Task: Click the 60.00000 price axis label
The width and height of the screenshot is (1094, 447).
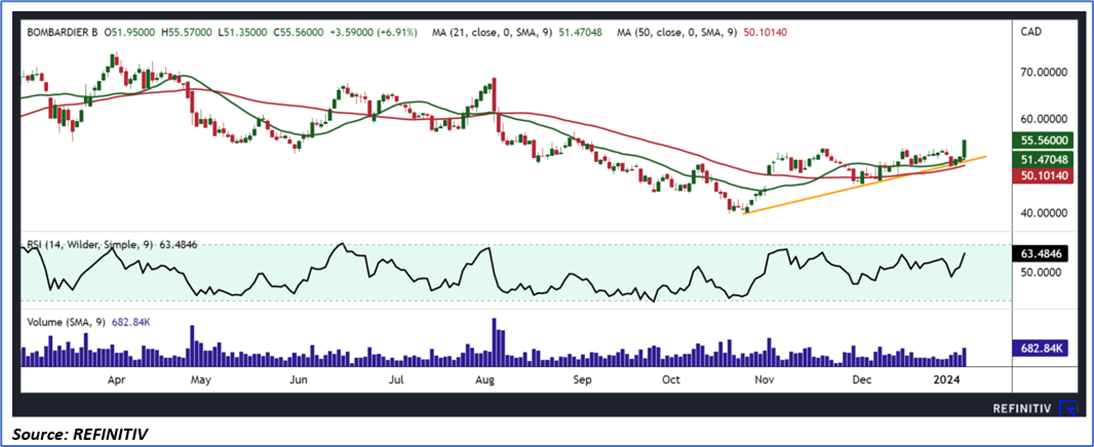Action: click(1044, 119)
